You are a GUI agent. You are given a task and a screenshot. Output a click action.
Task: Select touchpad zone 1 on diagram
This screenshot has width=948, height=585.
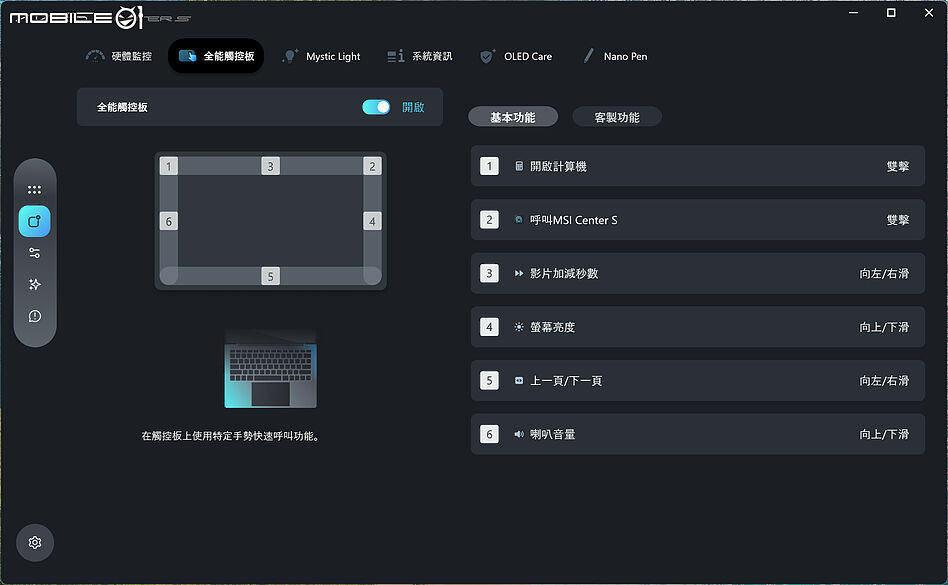pyautogui.click(x=169, y=166)
